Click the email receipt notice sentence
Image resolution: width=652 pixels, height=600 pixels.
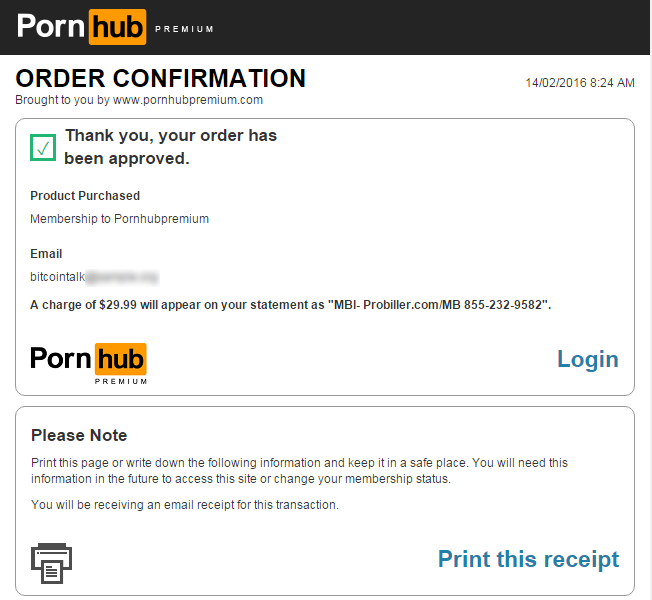pyautogui.click(x=185, y=505)
